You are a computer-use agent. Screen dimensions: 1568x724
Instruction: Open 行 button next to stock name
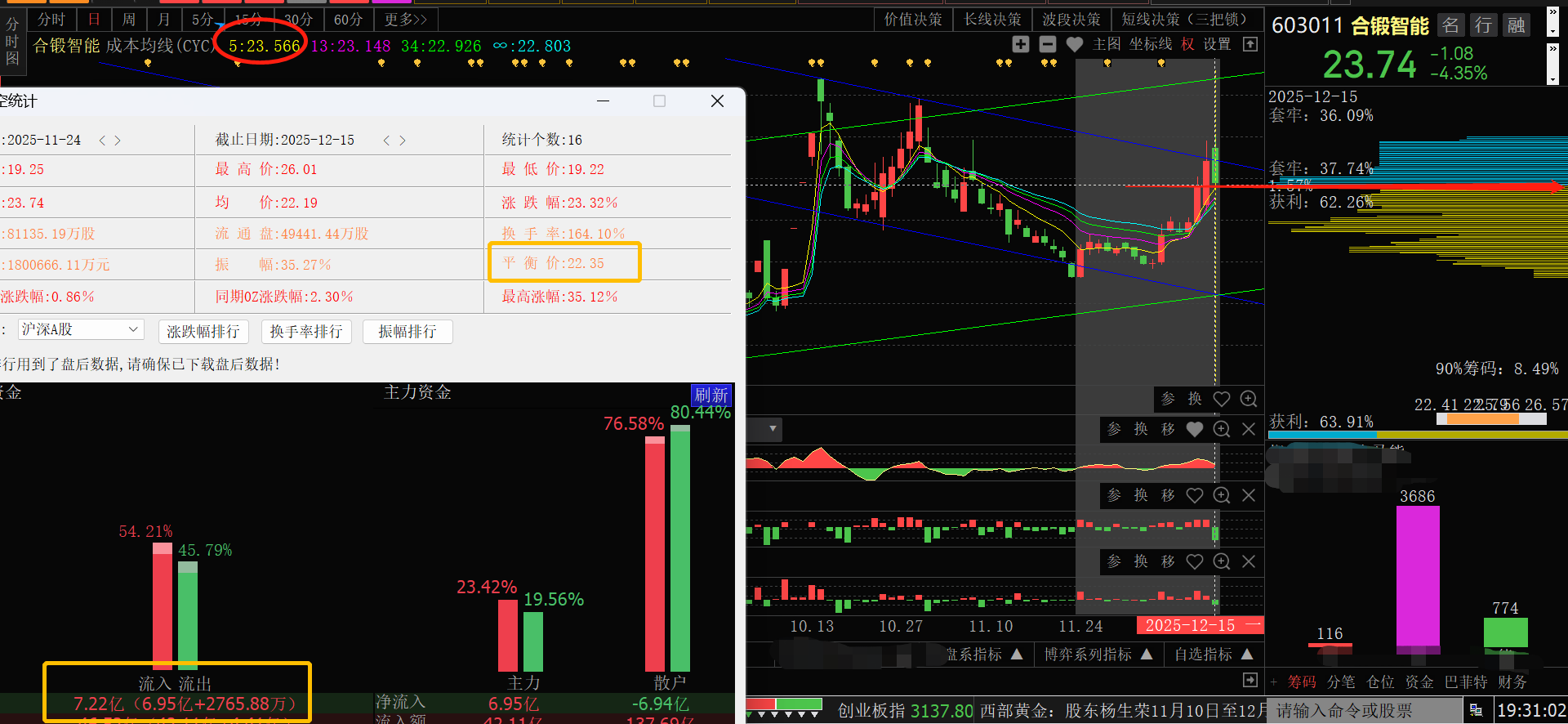(x=1483, y=25)
